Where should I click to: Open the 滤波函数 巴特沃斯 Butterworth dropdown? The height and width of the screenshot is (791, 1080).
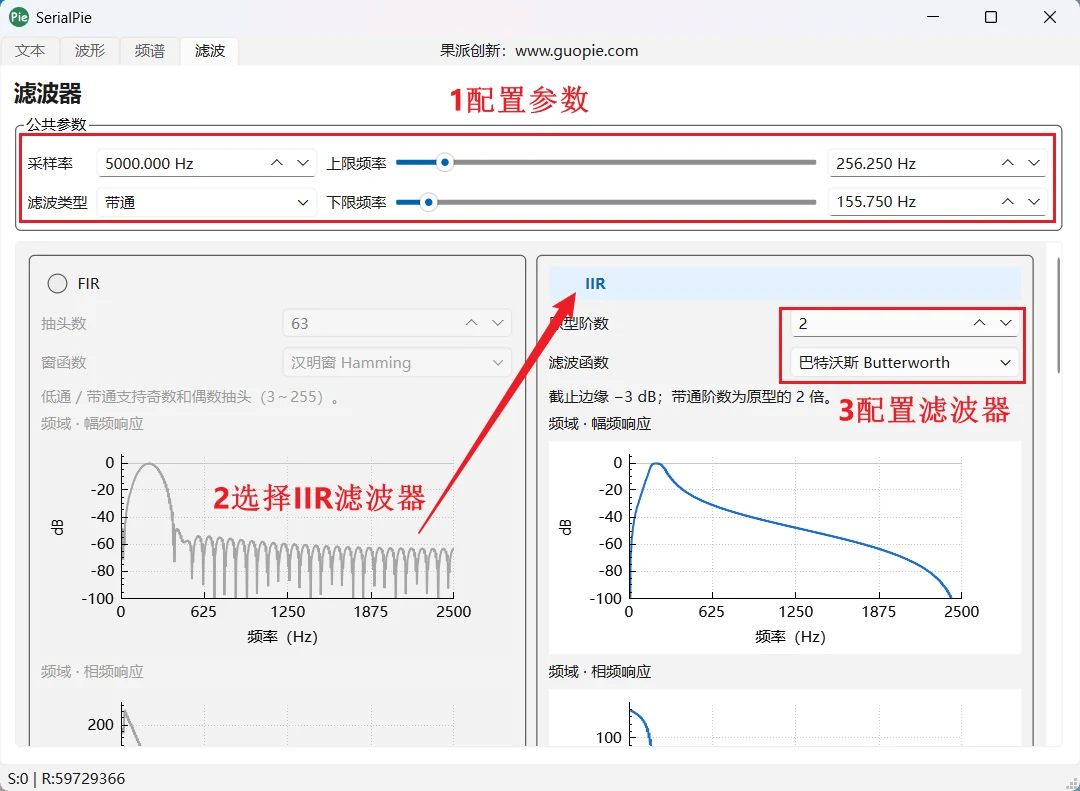click(904, 362)
